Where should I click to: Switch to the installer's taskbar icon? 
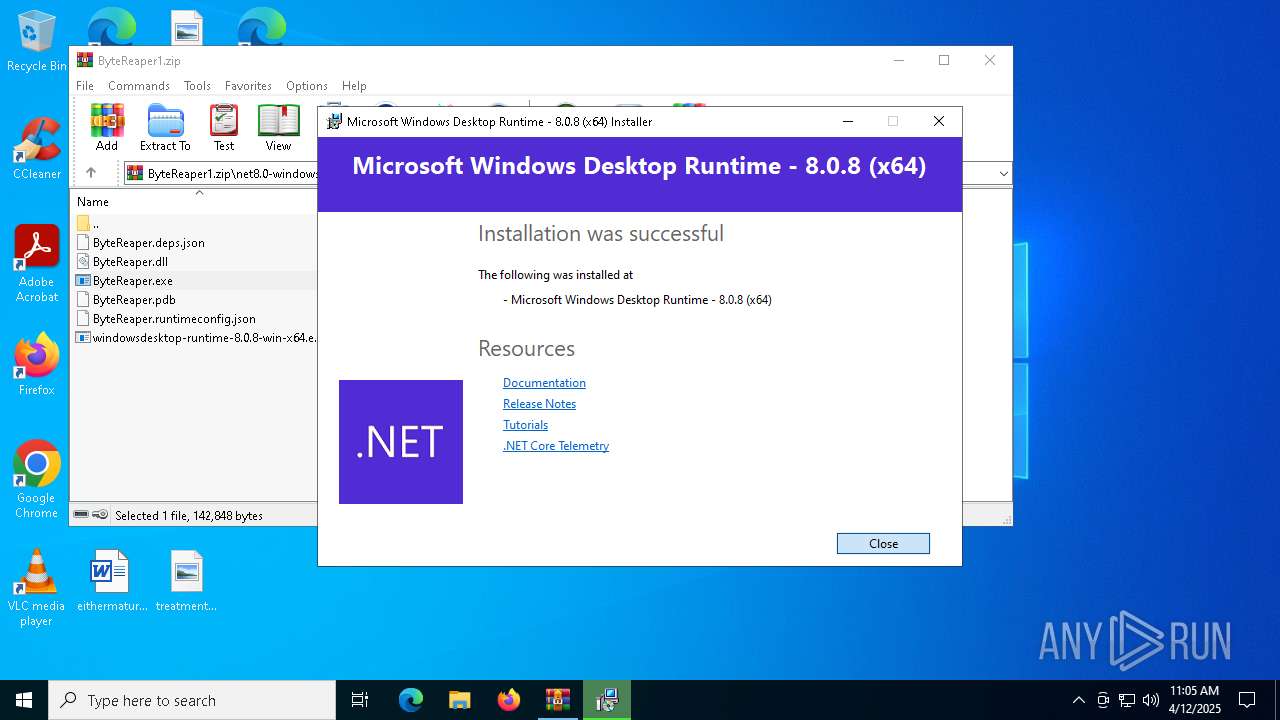606,700
